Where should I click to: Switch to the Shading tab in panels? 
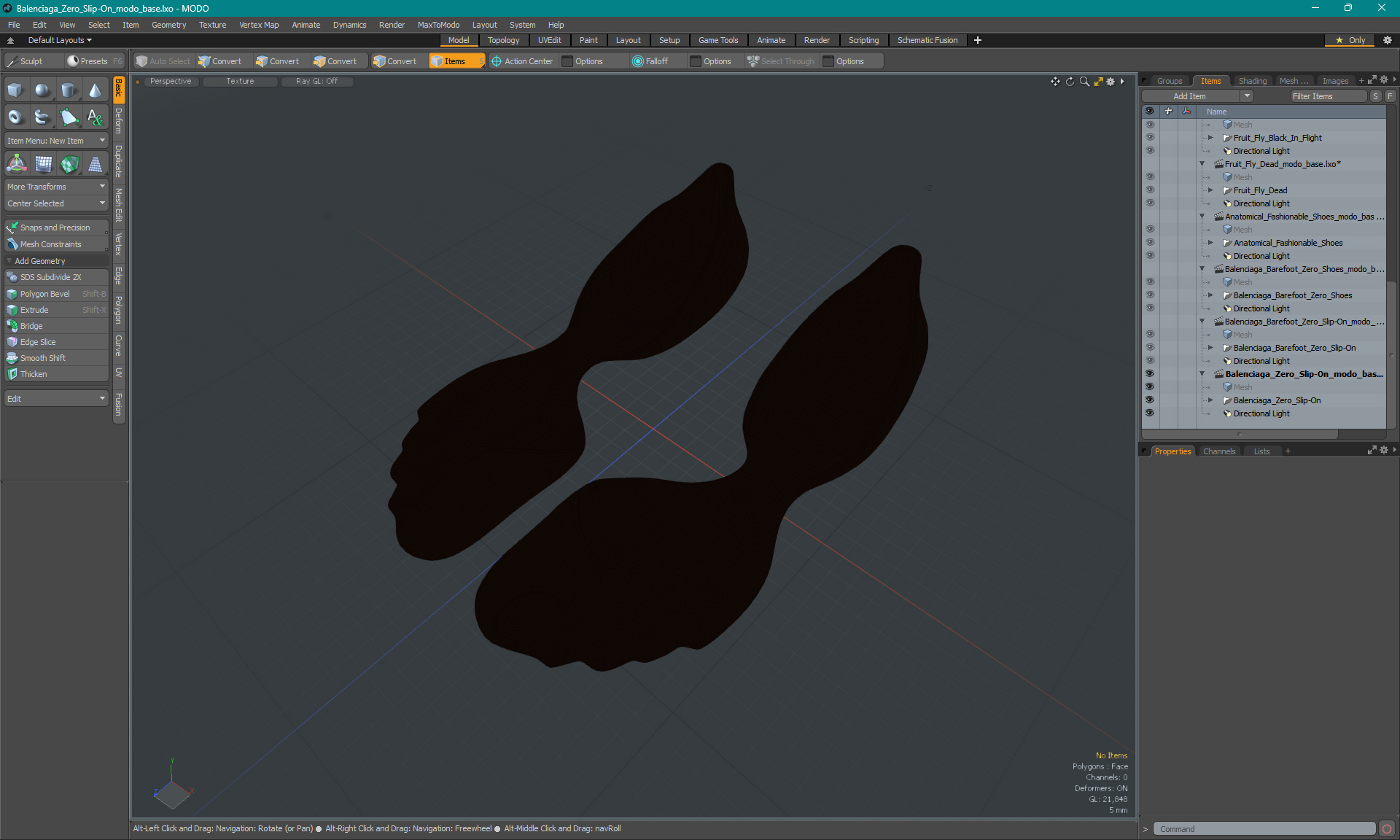click(x=1251, y=80)
